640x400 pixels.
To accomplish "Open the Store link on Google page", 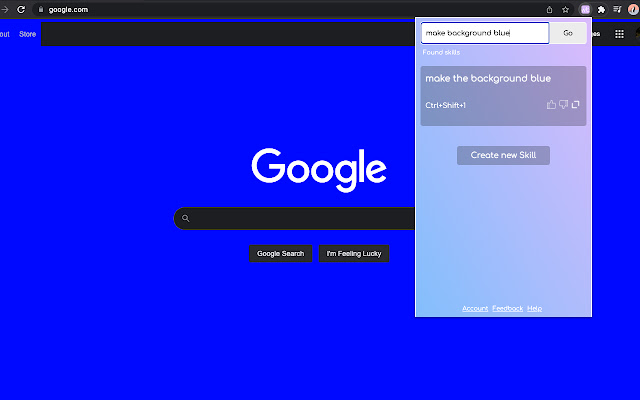I will (27, 34).
